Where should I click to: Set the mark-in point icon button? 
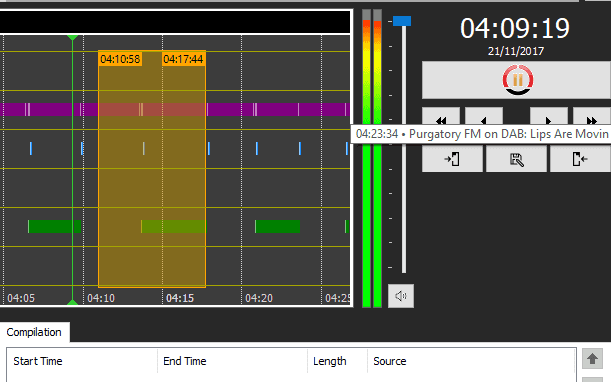click(x=452, y=159)
